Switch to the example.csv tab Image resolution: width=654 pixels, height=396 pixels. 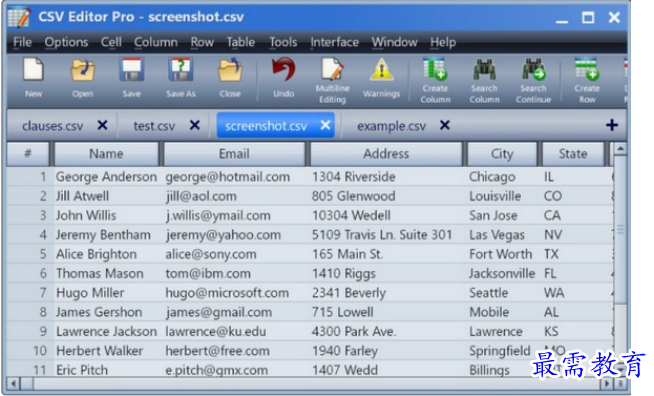click(392, 126)
